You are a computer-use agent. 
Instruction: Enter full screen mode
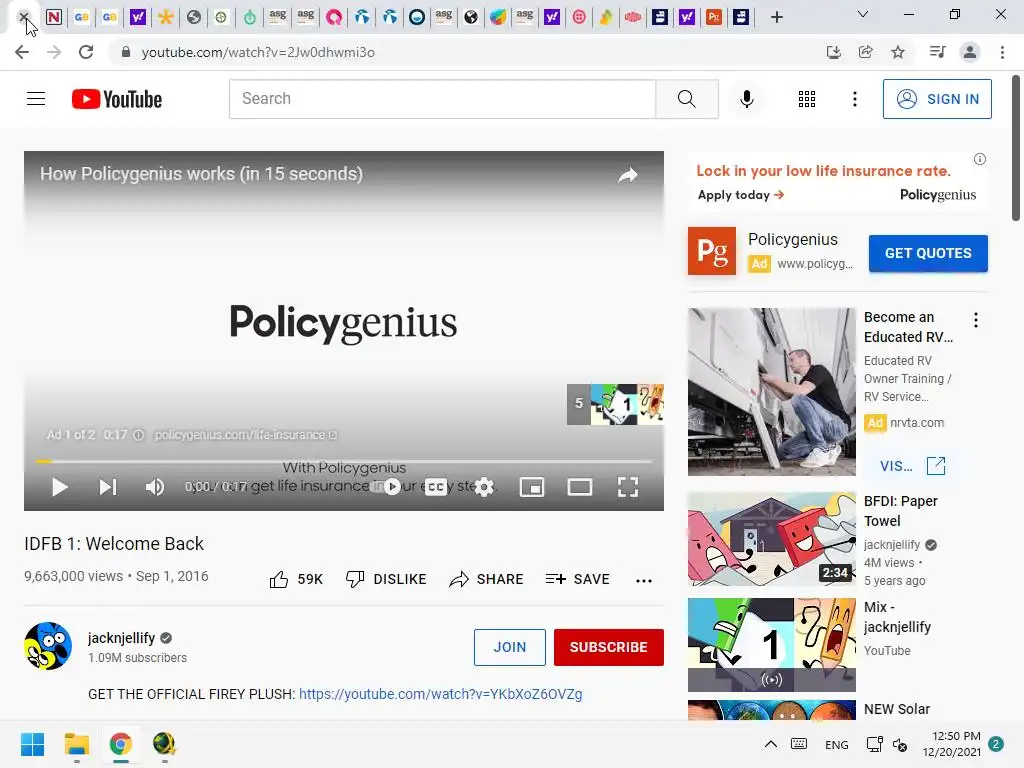[x=628, y=487]
